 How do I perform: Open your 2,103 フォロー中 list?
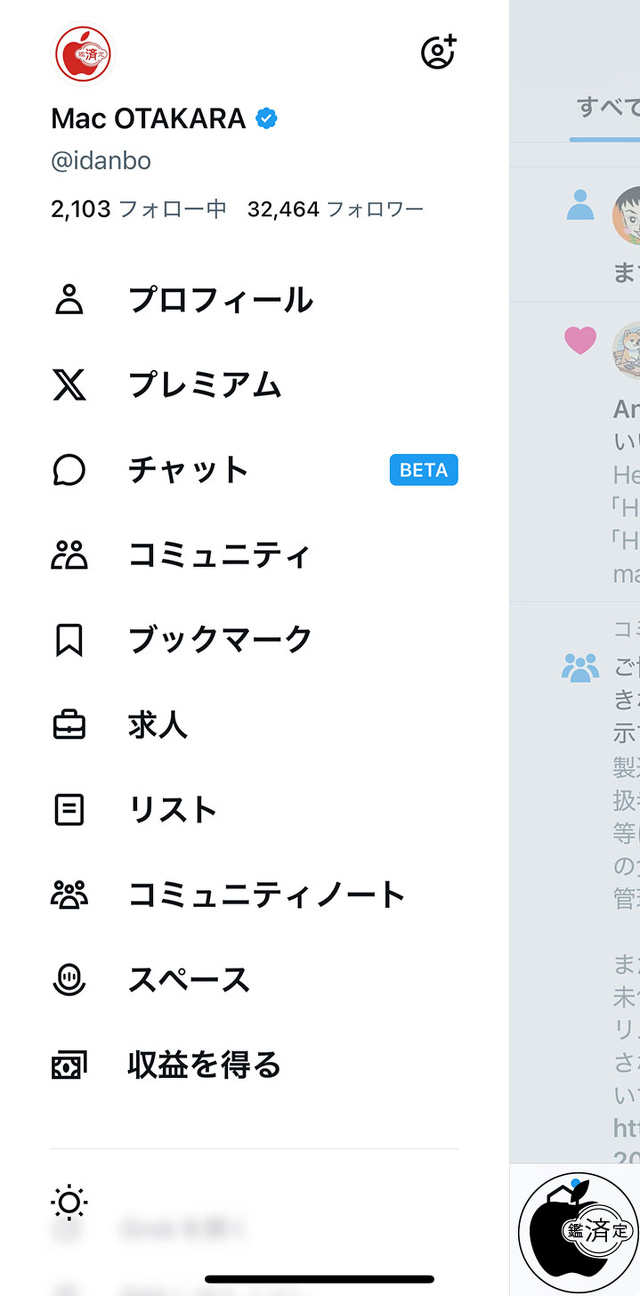[127, 209]
